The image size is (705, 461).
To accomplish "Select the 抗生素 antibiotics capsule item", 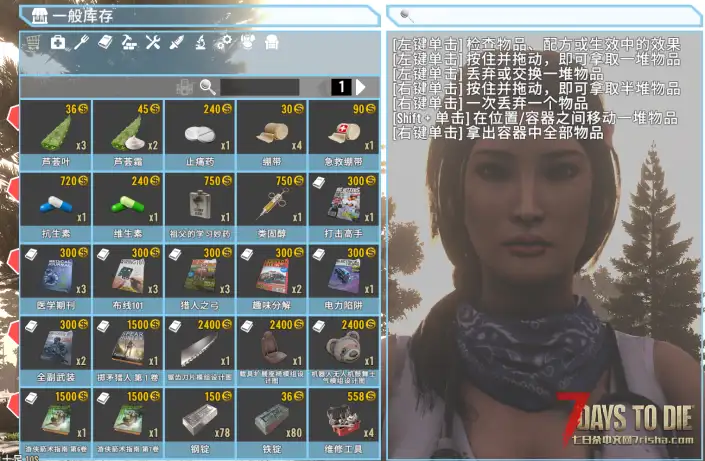I will pos(56,207).
